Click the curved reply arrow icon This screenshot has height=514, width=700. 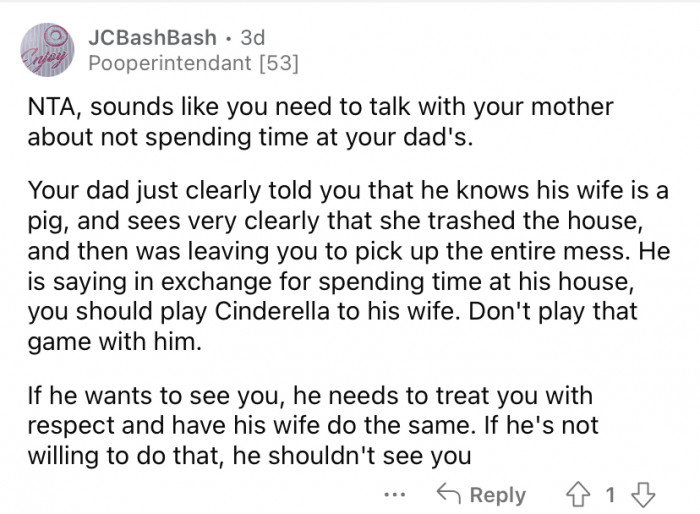pos(448,493)
